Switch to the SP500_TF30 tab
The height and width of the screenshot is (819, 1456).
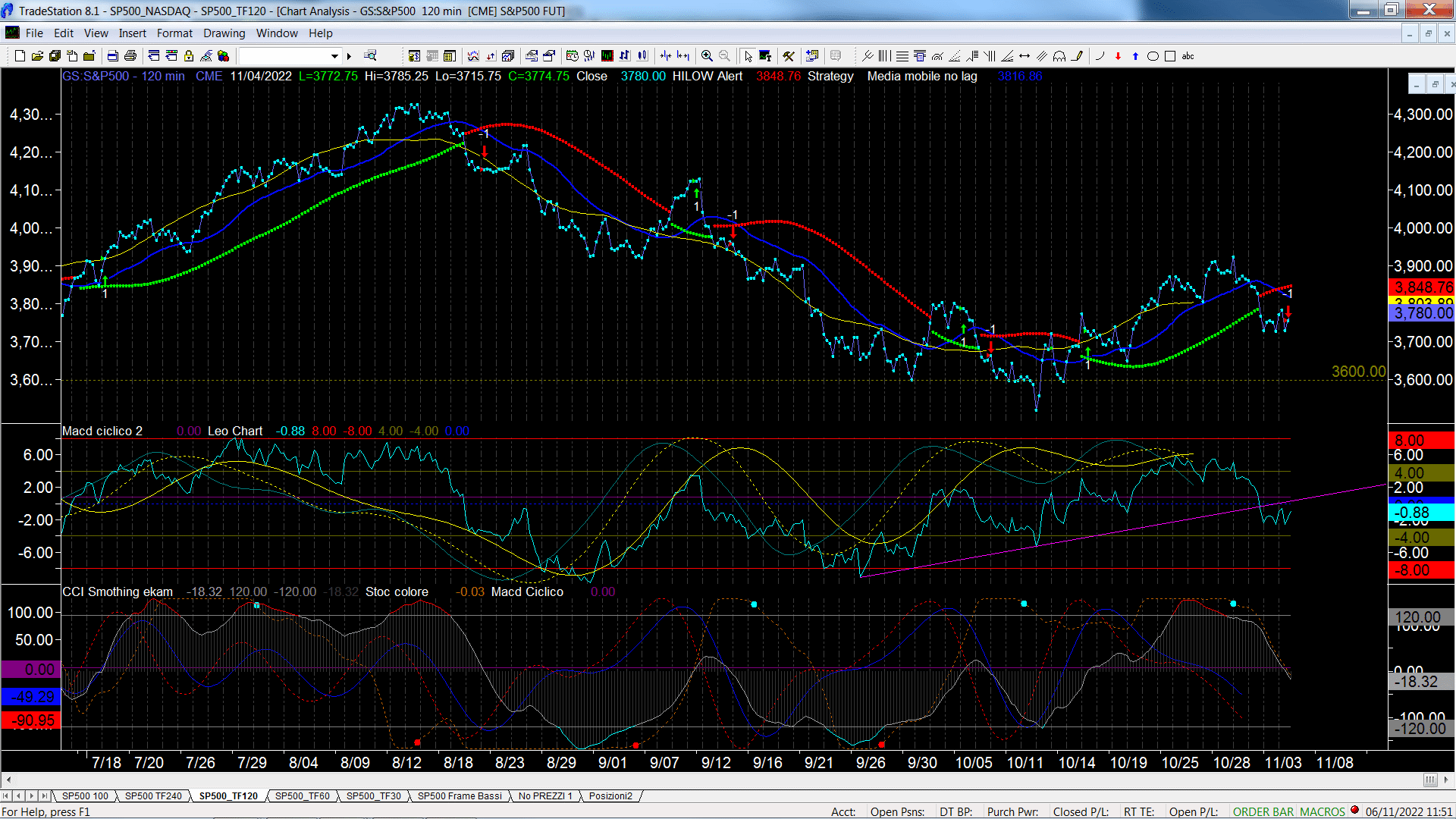(x=374, y=796)
